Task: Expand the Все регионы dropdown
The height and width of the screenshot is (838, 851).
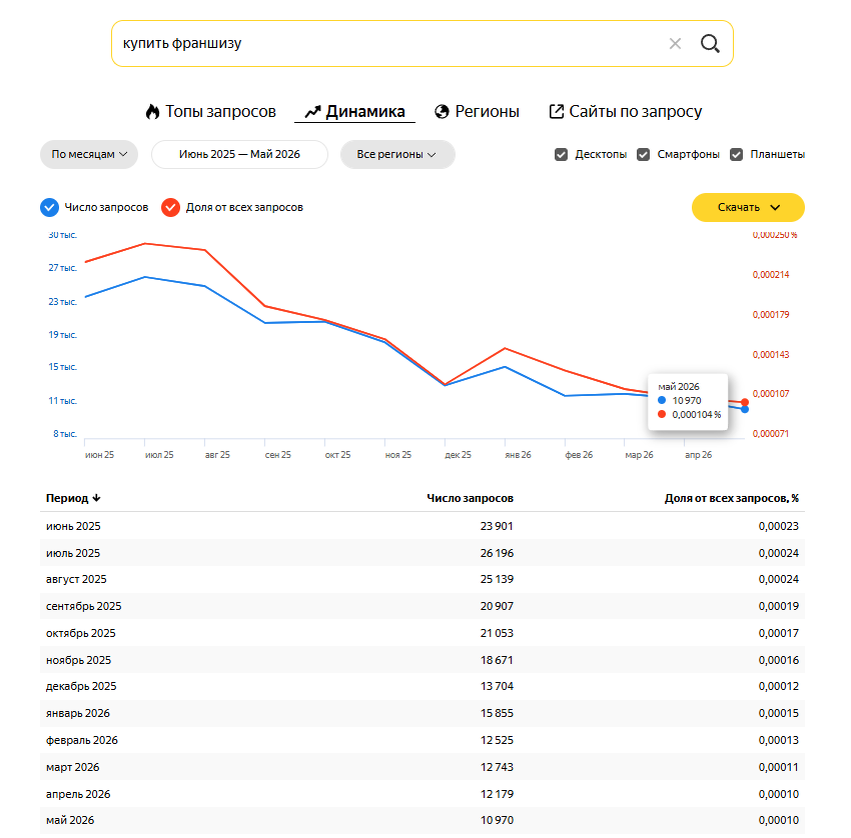Action: 397,155
